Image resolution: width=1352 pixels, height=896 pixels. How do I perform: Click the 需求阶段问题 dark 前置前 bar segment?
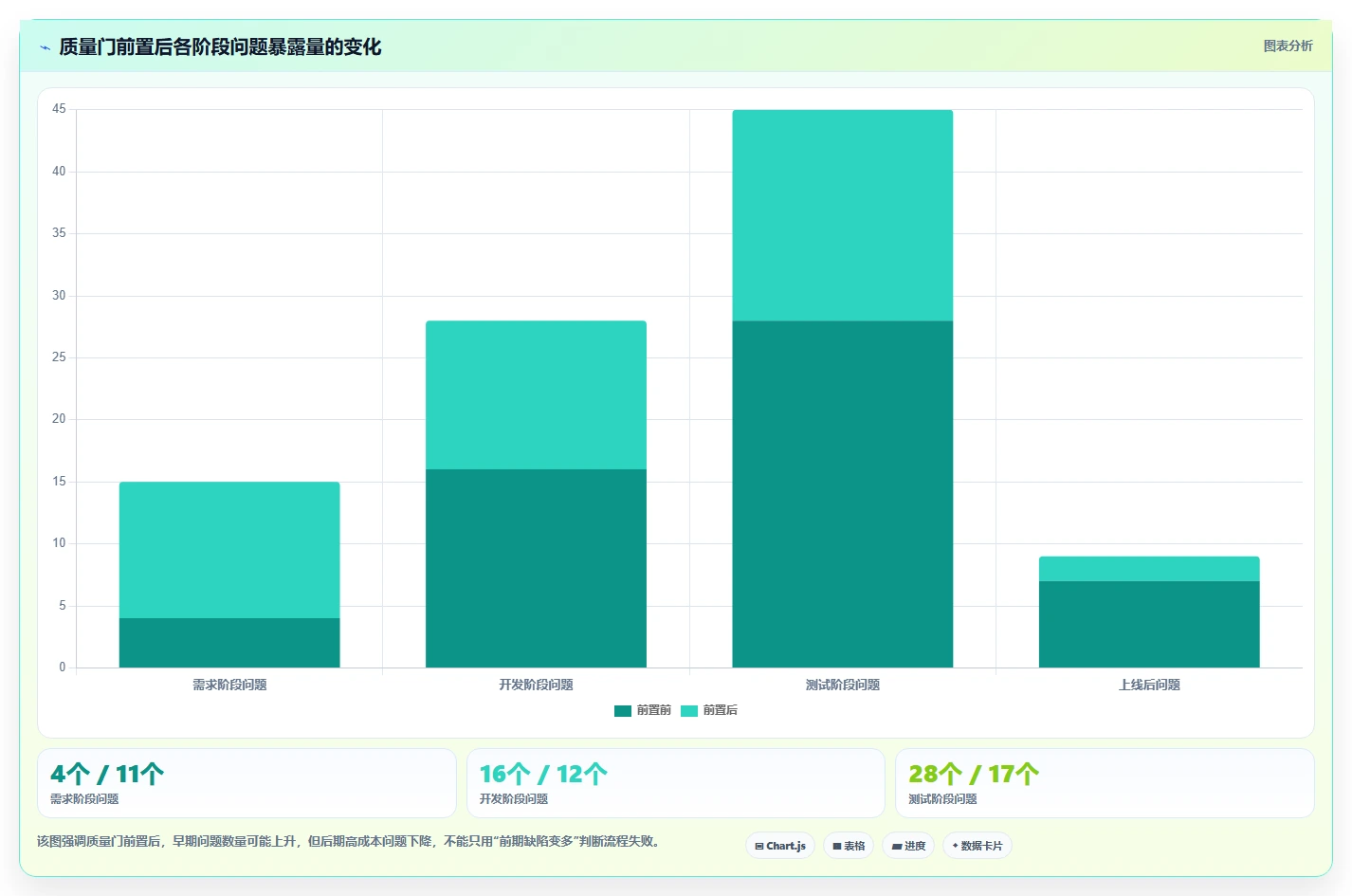[x=229, y=643]
